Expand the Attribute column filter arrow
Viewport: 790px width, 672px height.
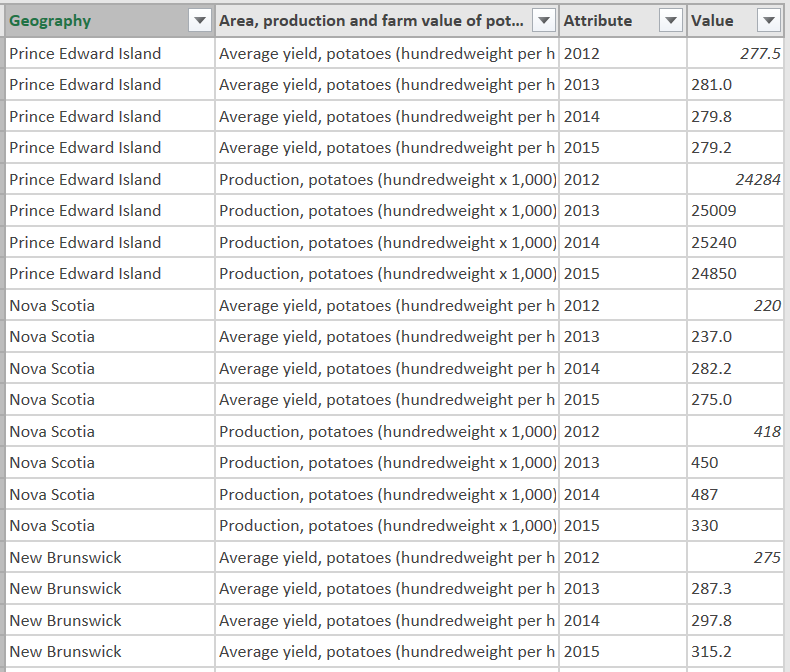tap(672, 21)
